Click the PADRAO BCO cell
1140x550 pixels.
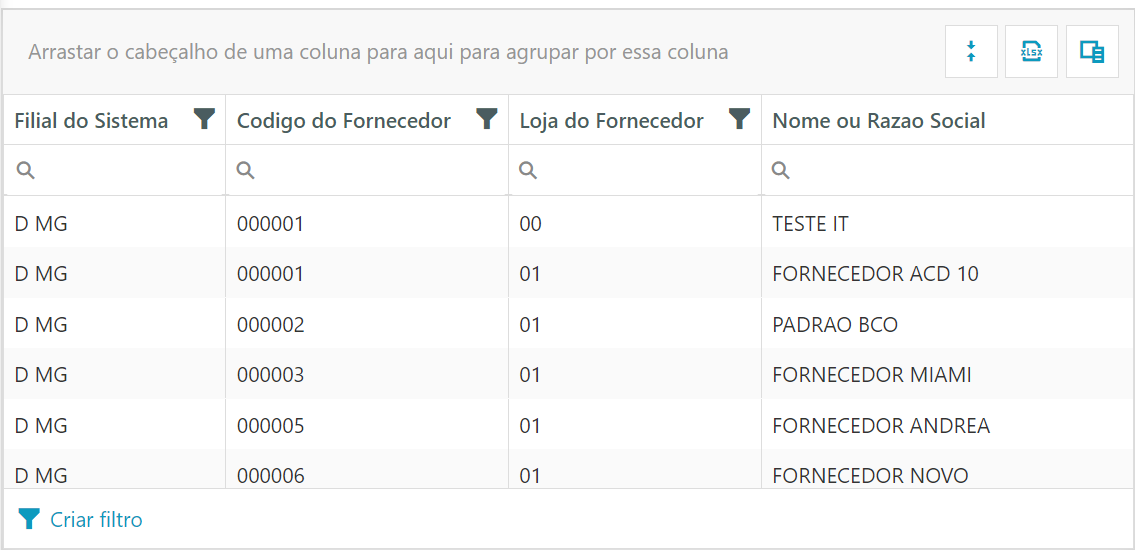pos(835,325)
